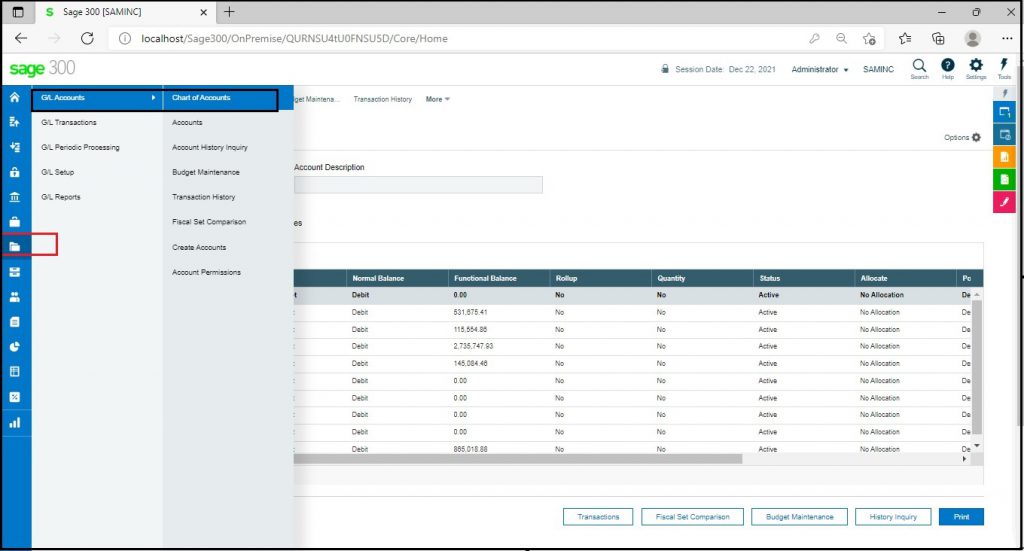The image size is (1024, 551).
Task: Sort by the Functional Balance column header
Action: (x=485, y=278)
